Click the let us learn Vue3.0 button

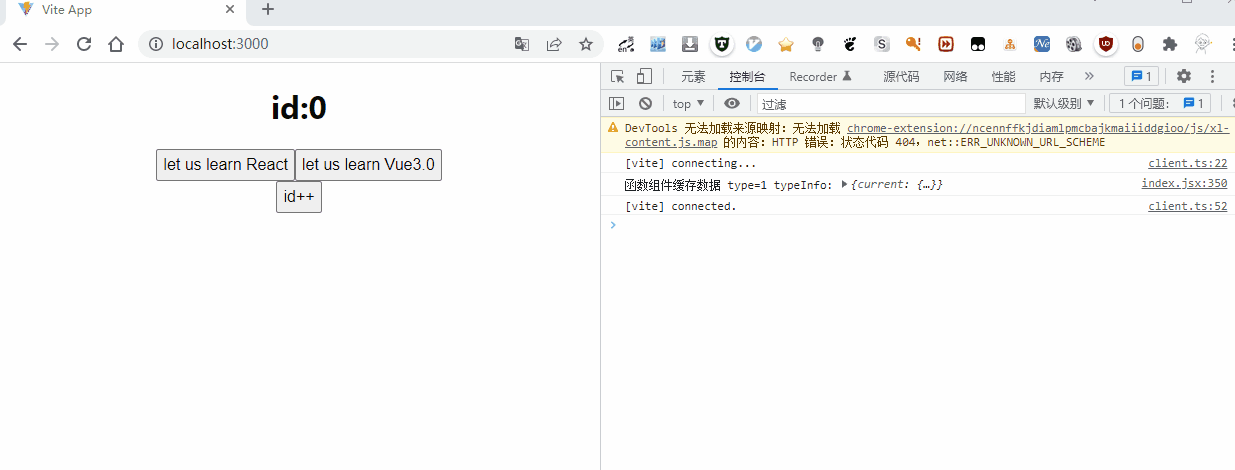point(368,165)
